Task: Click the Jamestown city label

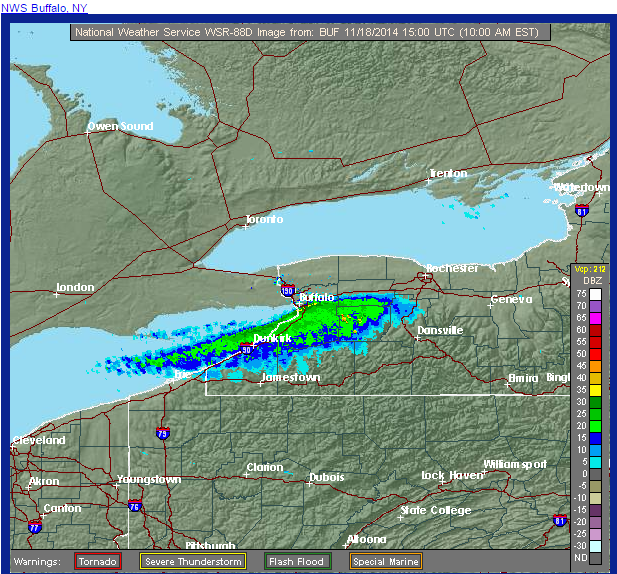Action: point(290,378)
